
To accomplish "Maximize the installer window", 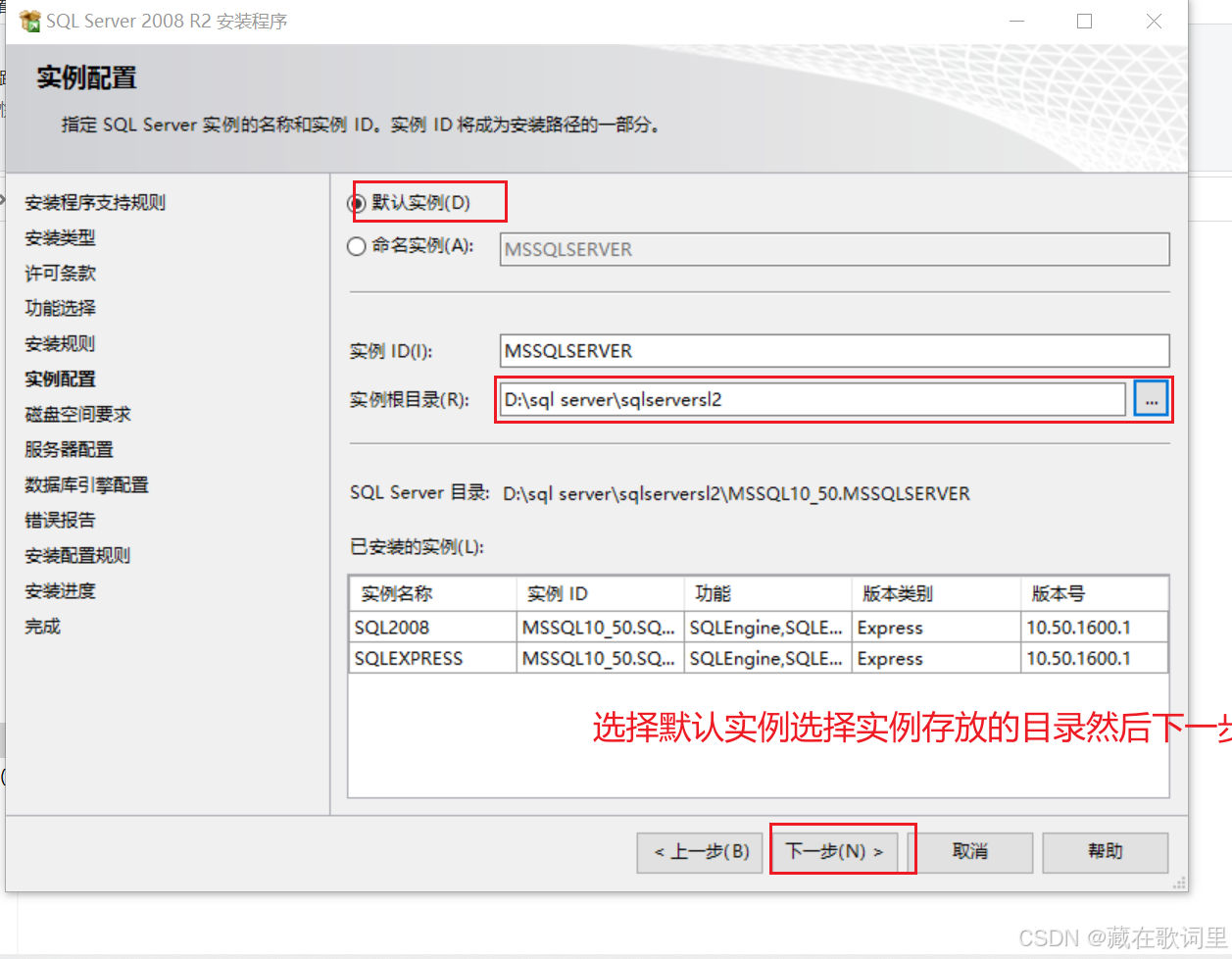I will pos(1084,21).
